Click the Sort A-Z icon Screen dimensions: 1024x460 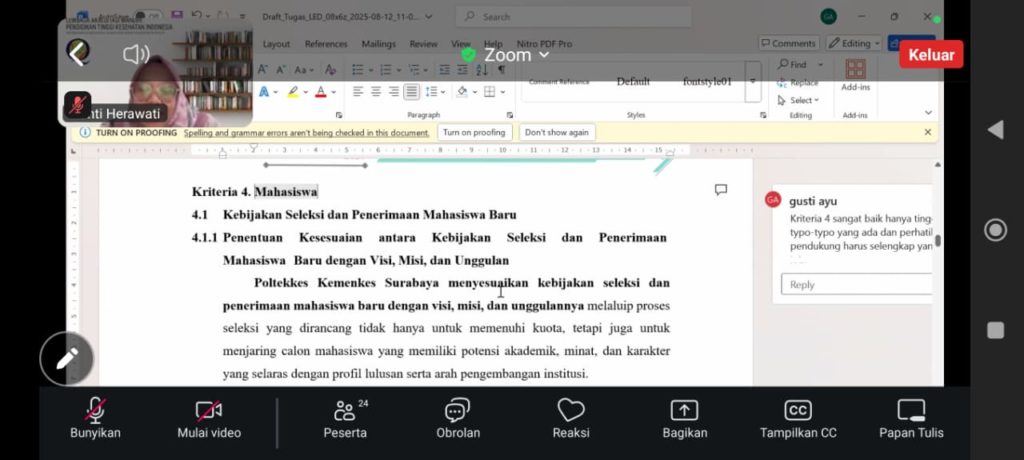pos(483,69)
